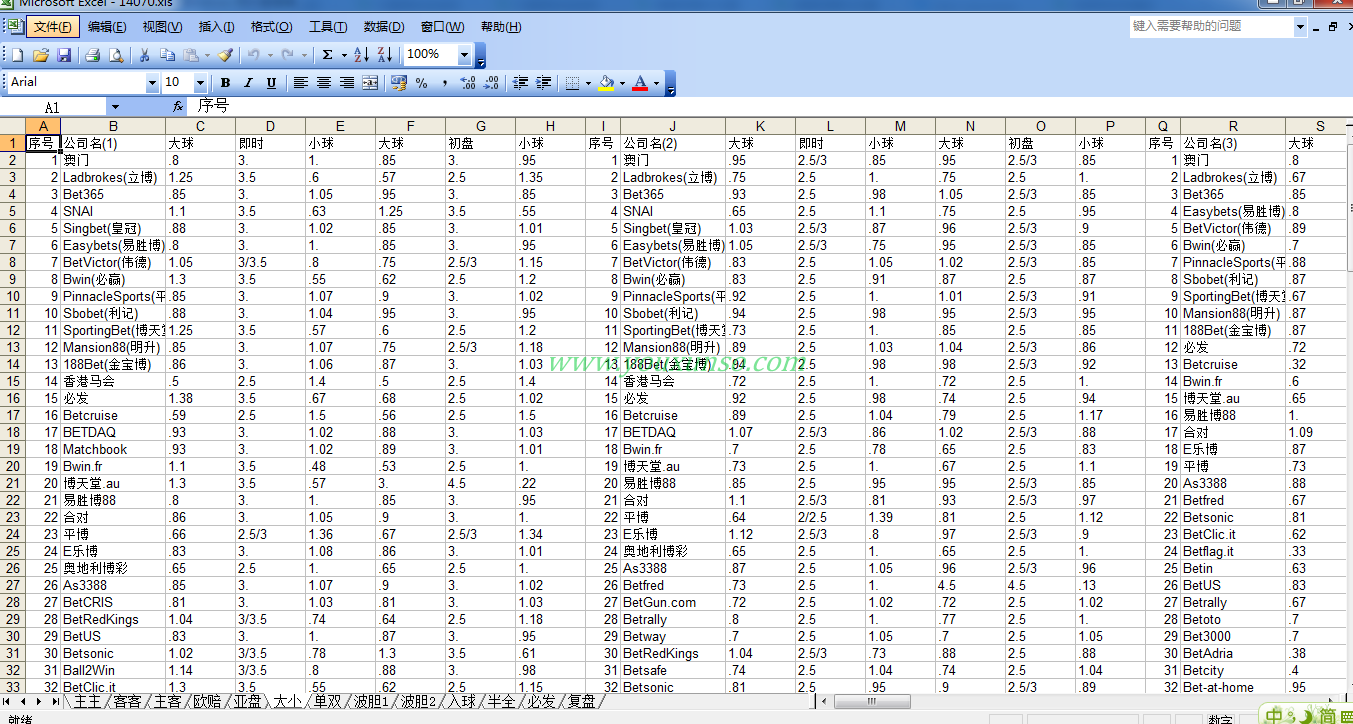Toggle Italic formatting
This screenshot has height=724, width=1353.
click(248, 83)
